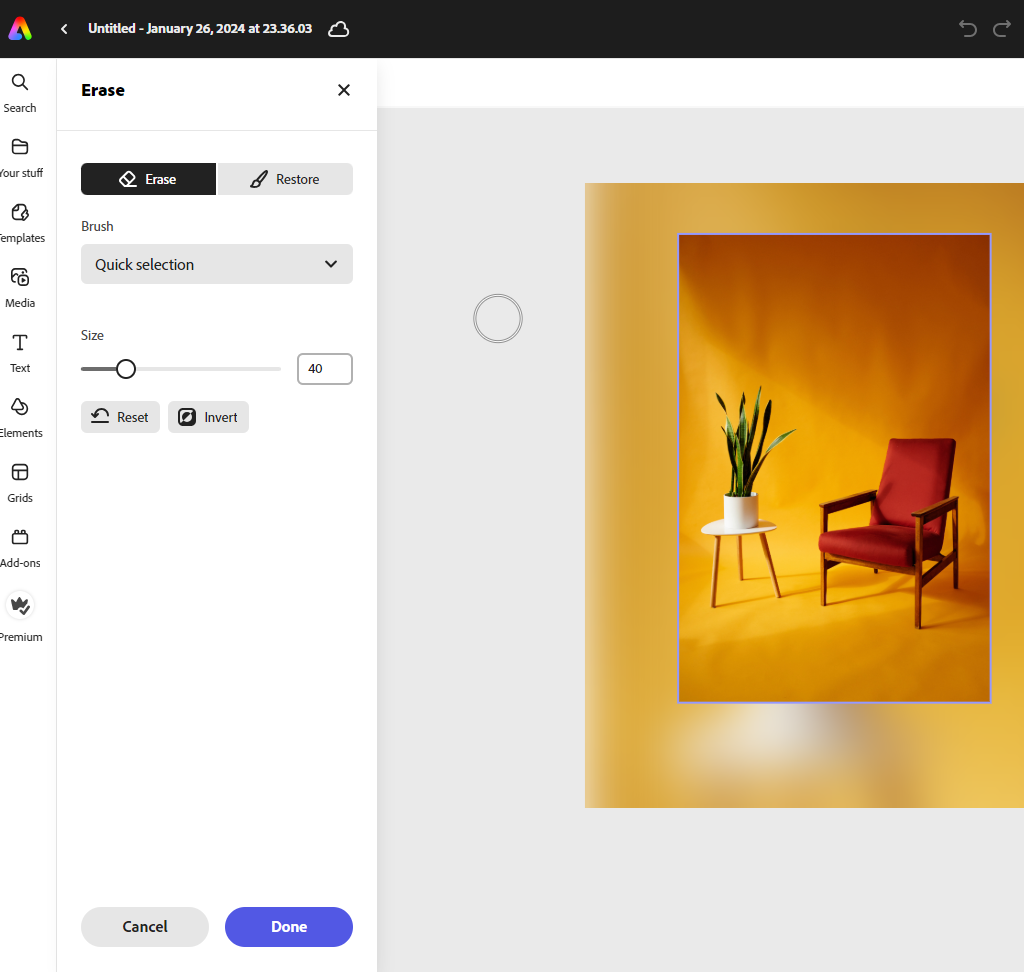1024x972 pixels.
Task: Cancel the erase operation
Action: (x=144, y=927)
